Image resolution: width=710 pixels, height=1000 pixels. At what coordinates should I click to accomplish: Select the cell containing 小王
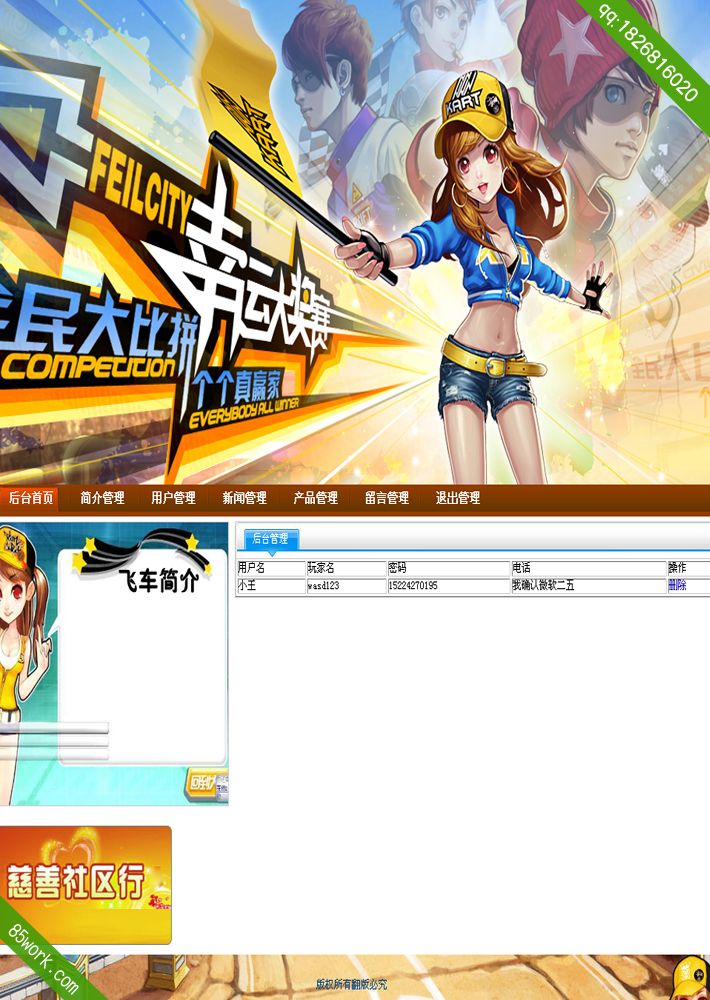coord(271,585)
